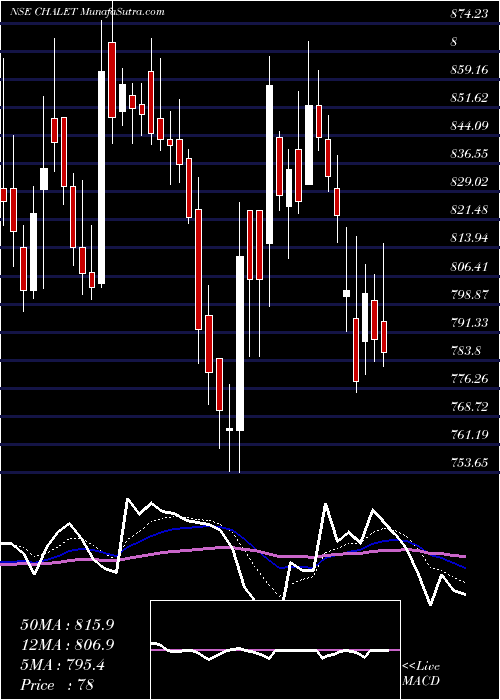Select the 798.87 price axis label
Image resolution: width=500 pixels, height=700 pixels.
[x=469, y=295]
